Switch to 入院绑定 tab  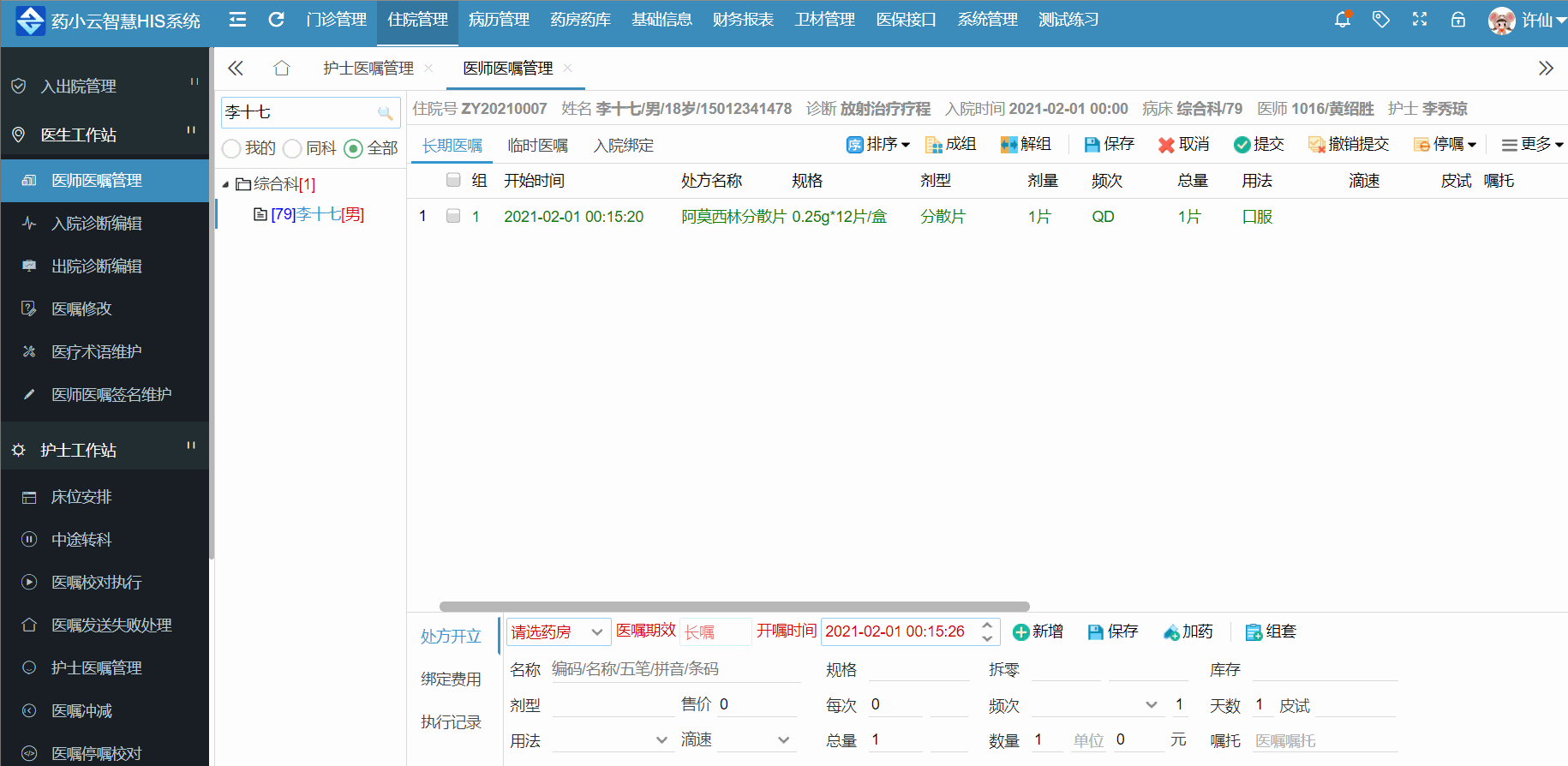(624, 146)
